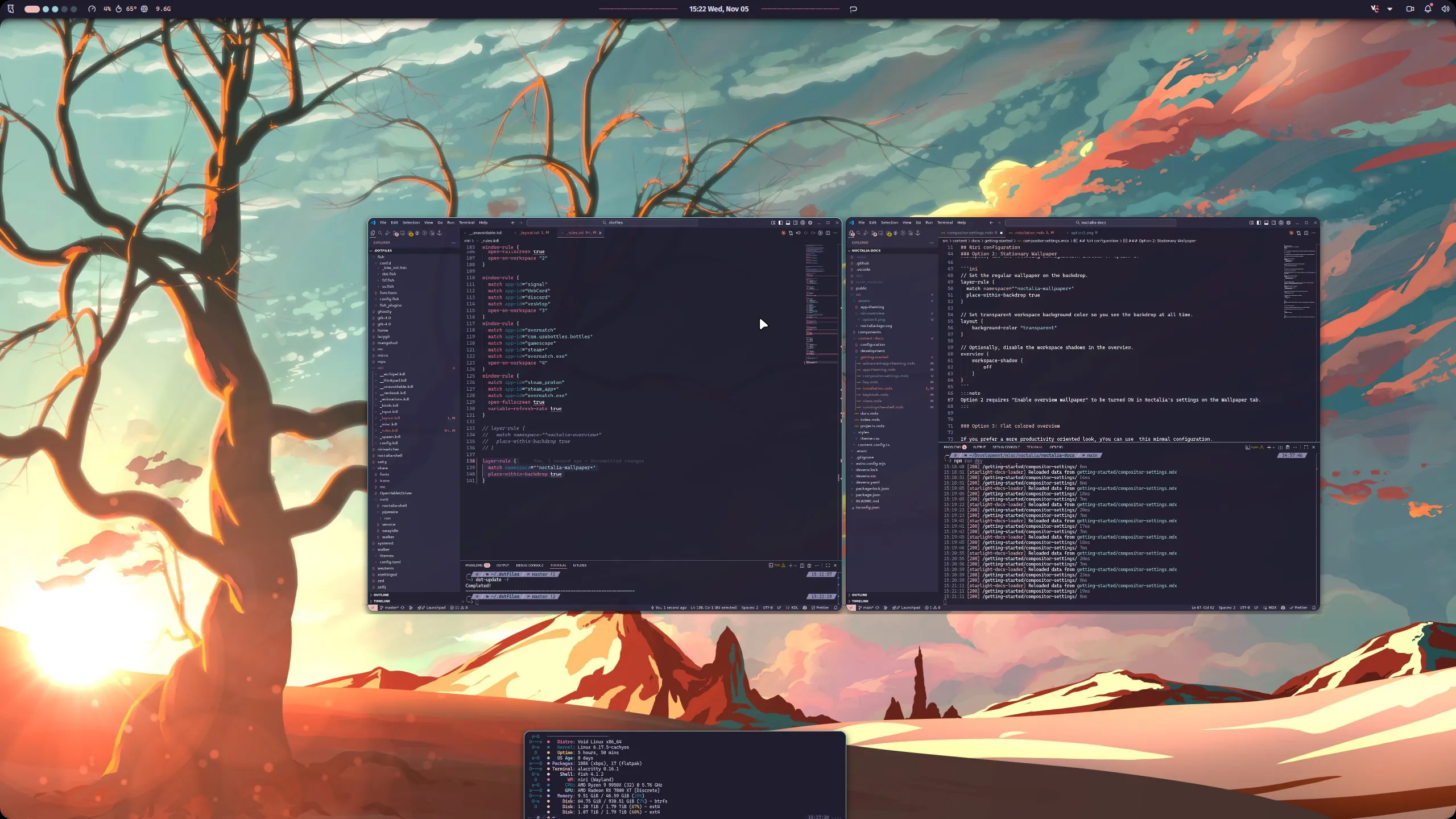
Task: Split editor right in dotfiles window
Action: [x=828, y=233]
